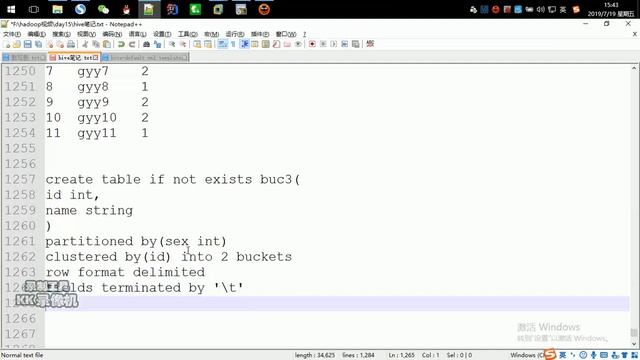Save the current file using toolbar
Image resolution: width=640 pixels, height=360 pixels.
click(x=27, y=44)
